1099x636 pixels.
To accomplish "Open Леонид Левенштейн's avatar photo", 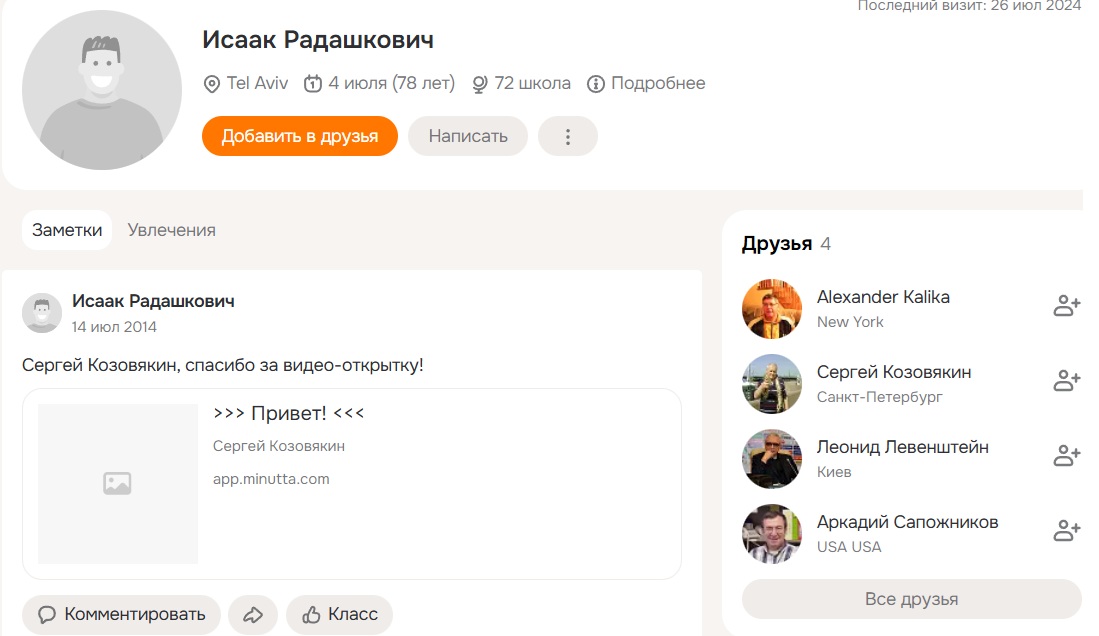I will [x=772, y=459].
